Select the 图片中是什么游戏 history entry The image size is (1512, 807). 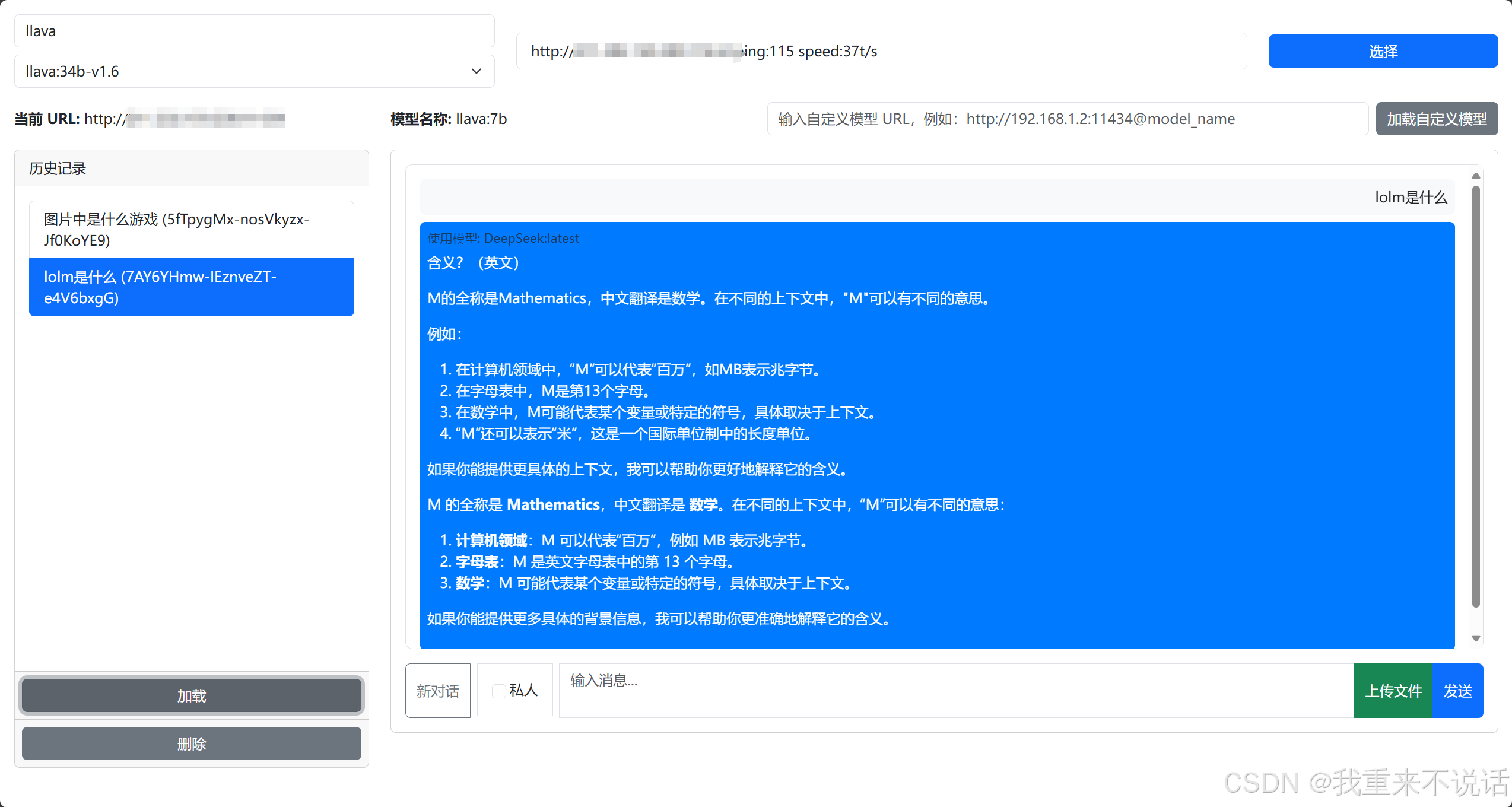click(191, 230)
